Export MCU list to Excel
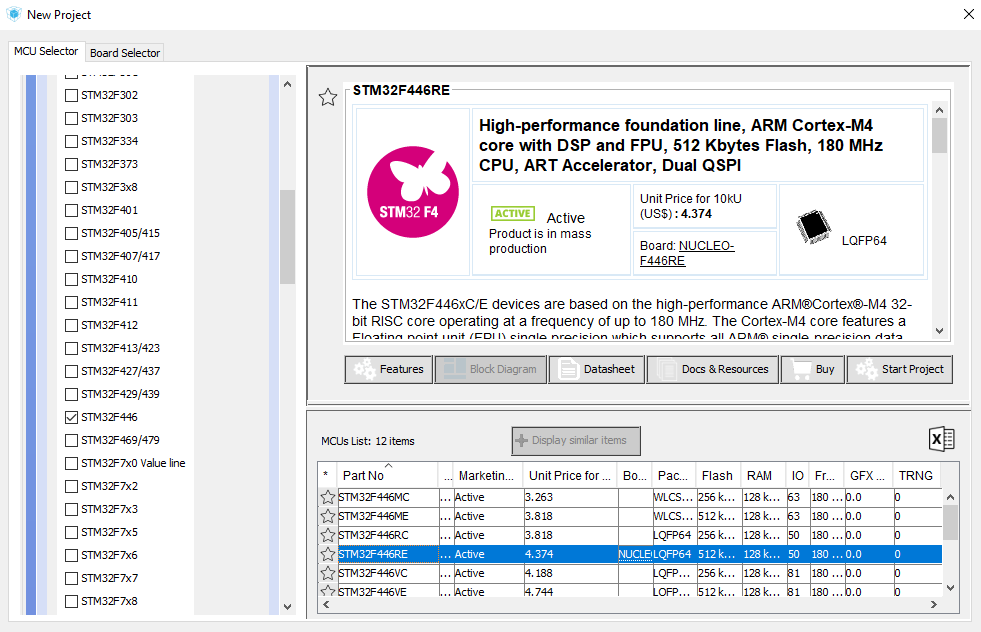 click(x=942, y=439)
